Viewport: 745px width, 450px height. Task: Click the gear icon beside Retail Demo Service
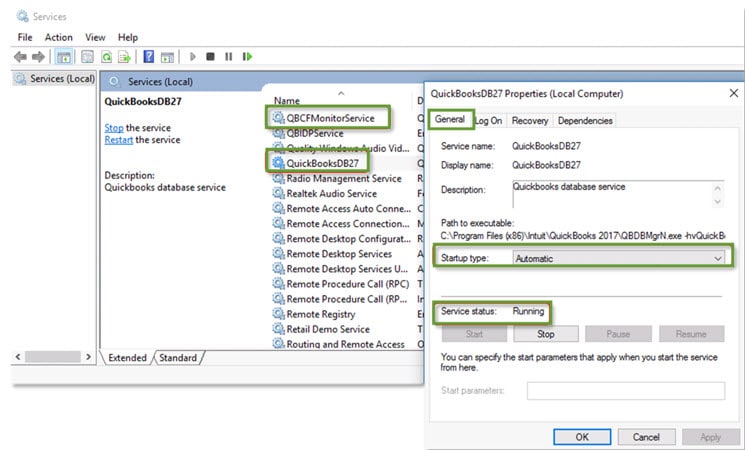pyautogui.click(x=278, y=329)
